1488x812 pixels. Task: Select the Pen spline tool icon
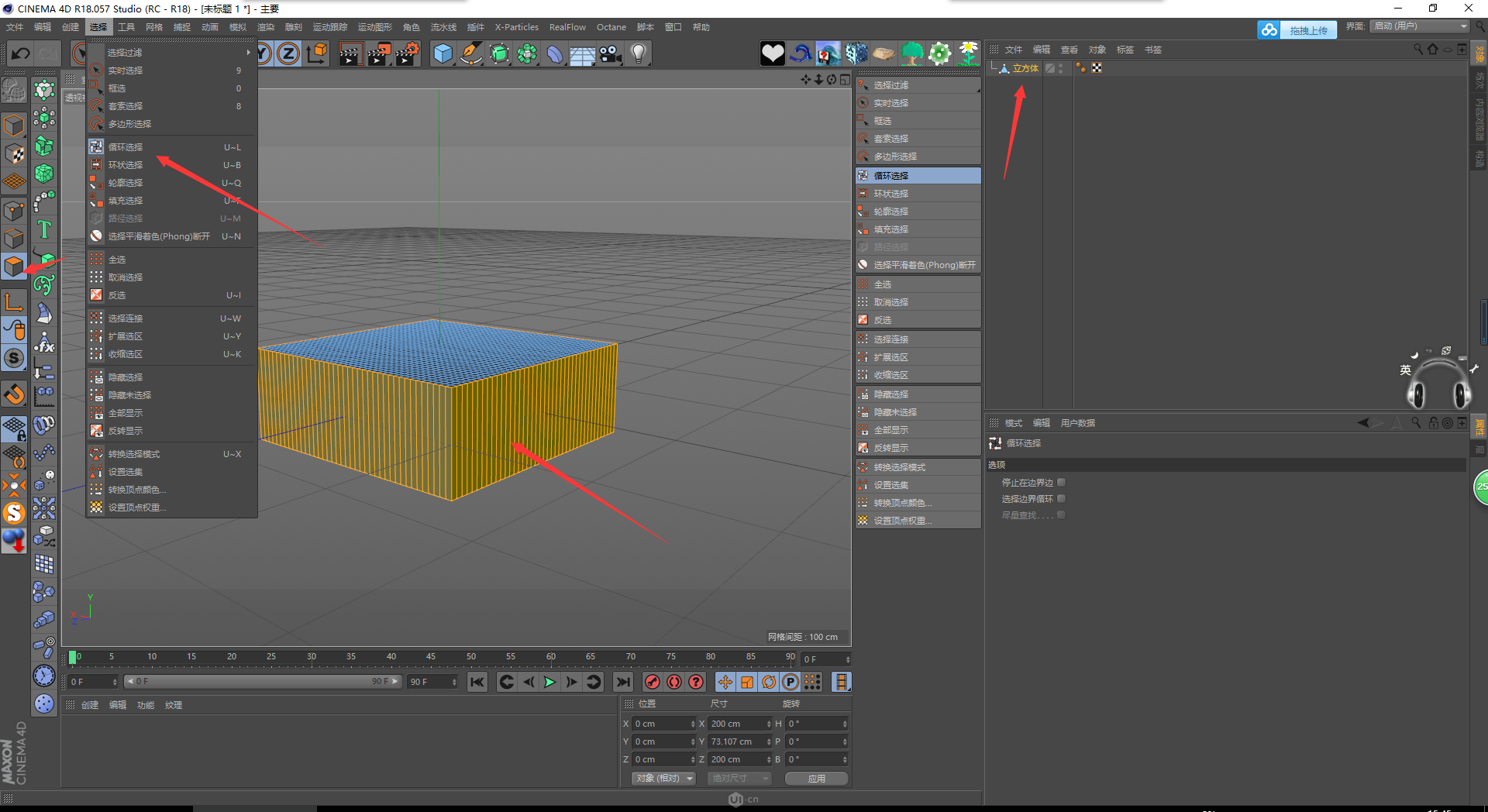470,53
